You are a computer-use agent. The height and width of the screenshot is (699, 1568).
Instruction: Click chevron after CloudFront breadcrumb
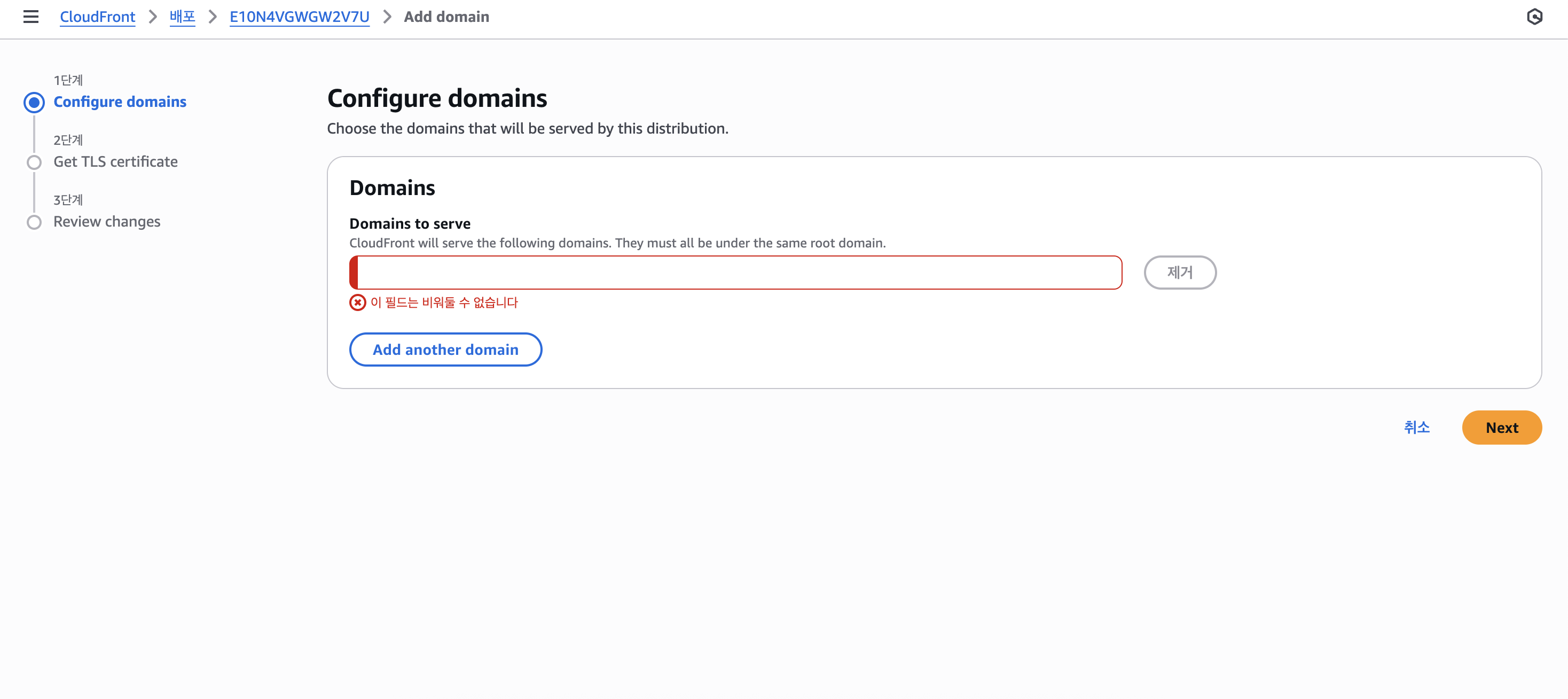coord(153,17)
